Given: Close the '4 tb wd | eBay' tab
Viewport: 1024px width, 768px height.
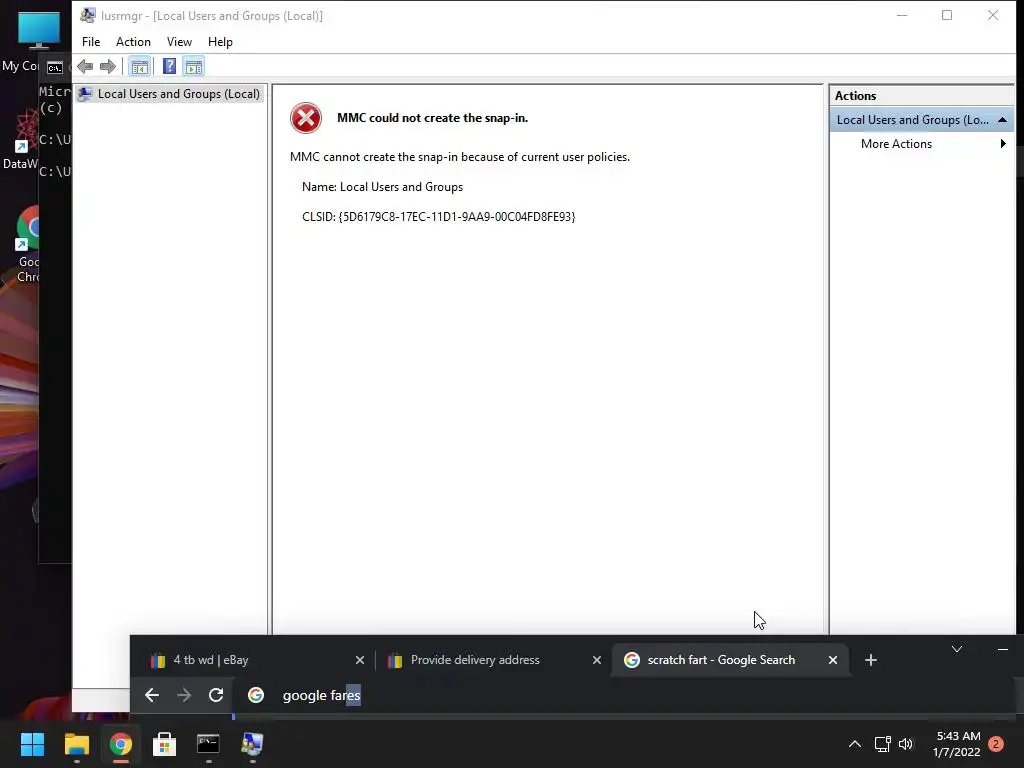Looking at the screenshot, I should pyautogui.click(x=359, y=660).
